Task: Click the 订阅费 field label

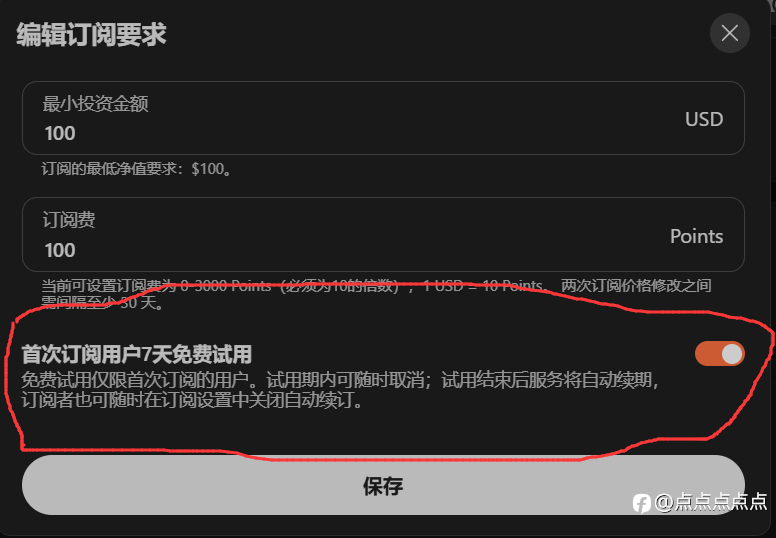Action: click(x=69, y=220)
